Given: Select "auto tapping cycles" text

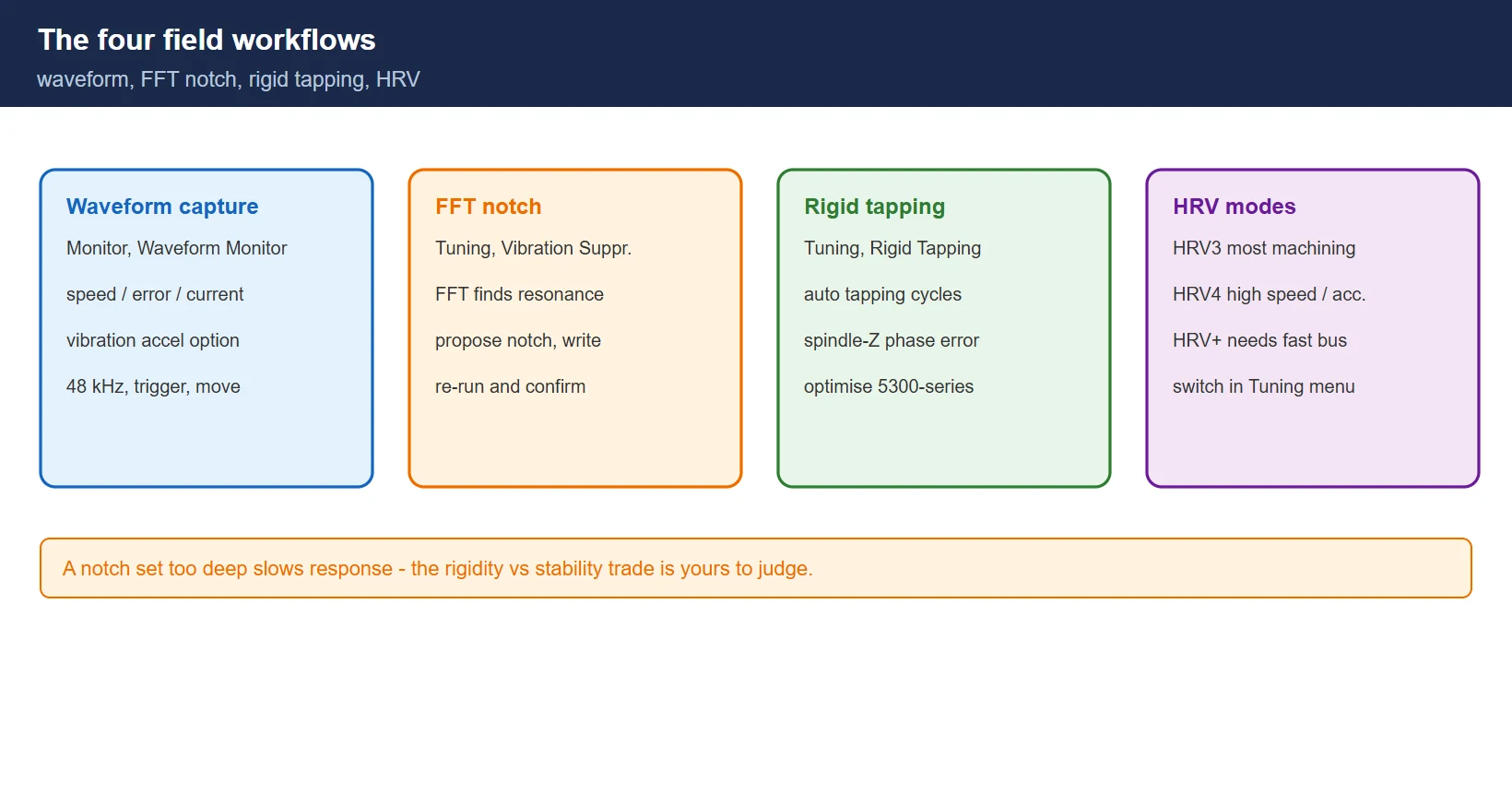Looking at the screenshot, I should tap(882, 294).
